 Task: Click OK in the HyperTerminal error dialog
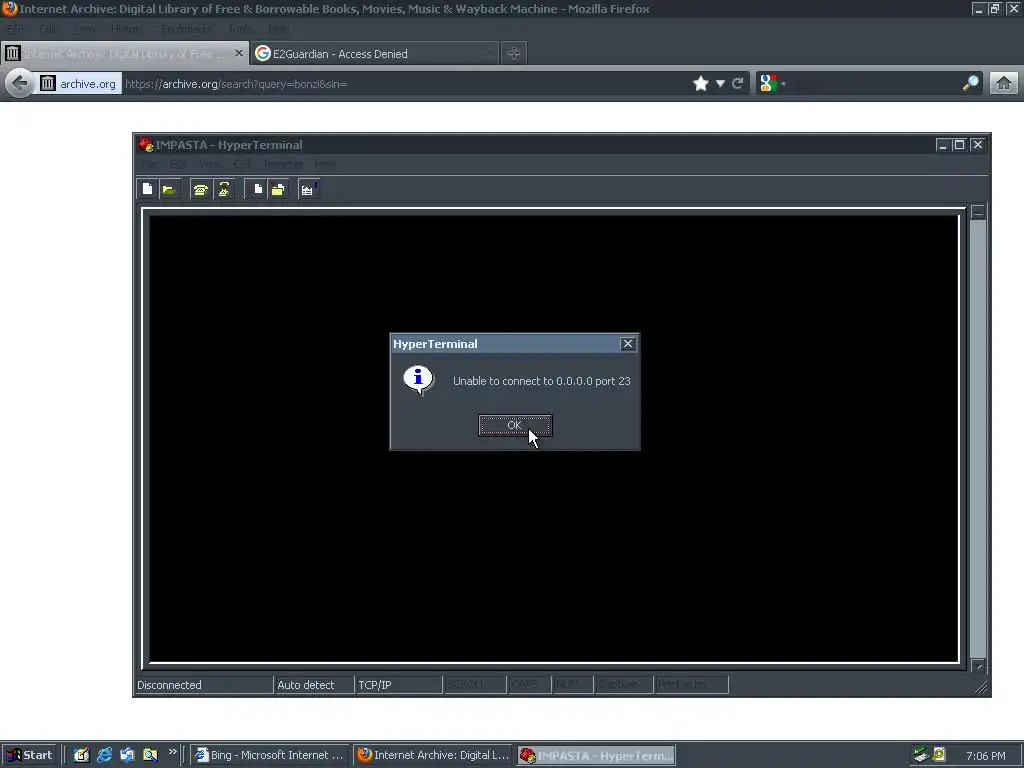515,425
